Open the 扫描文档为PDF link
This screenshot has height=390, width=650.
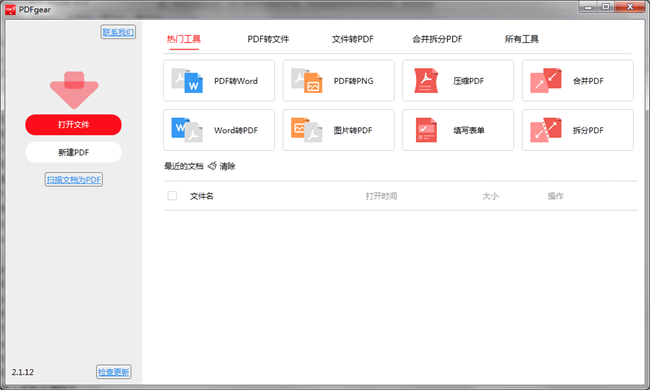click(x=74, y=179)
